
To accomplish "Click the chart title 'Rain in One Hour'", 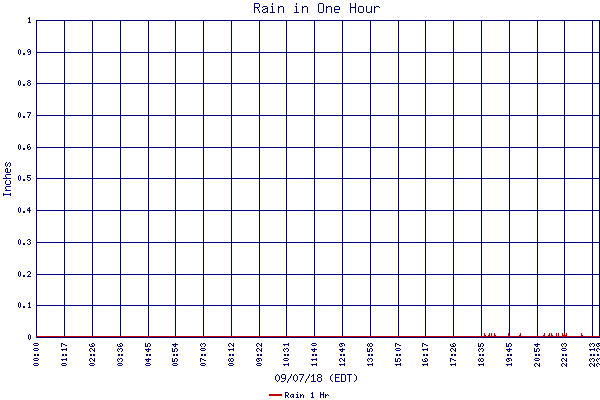I will tap(316, 8).
